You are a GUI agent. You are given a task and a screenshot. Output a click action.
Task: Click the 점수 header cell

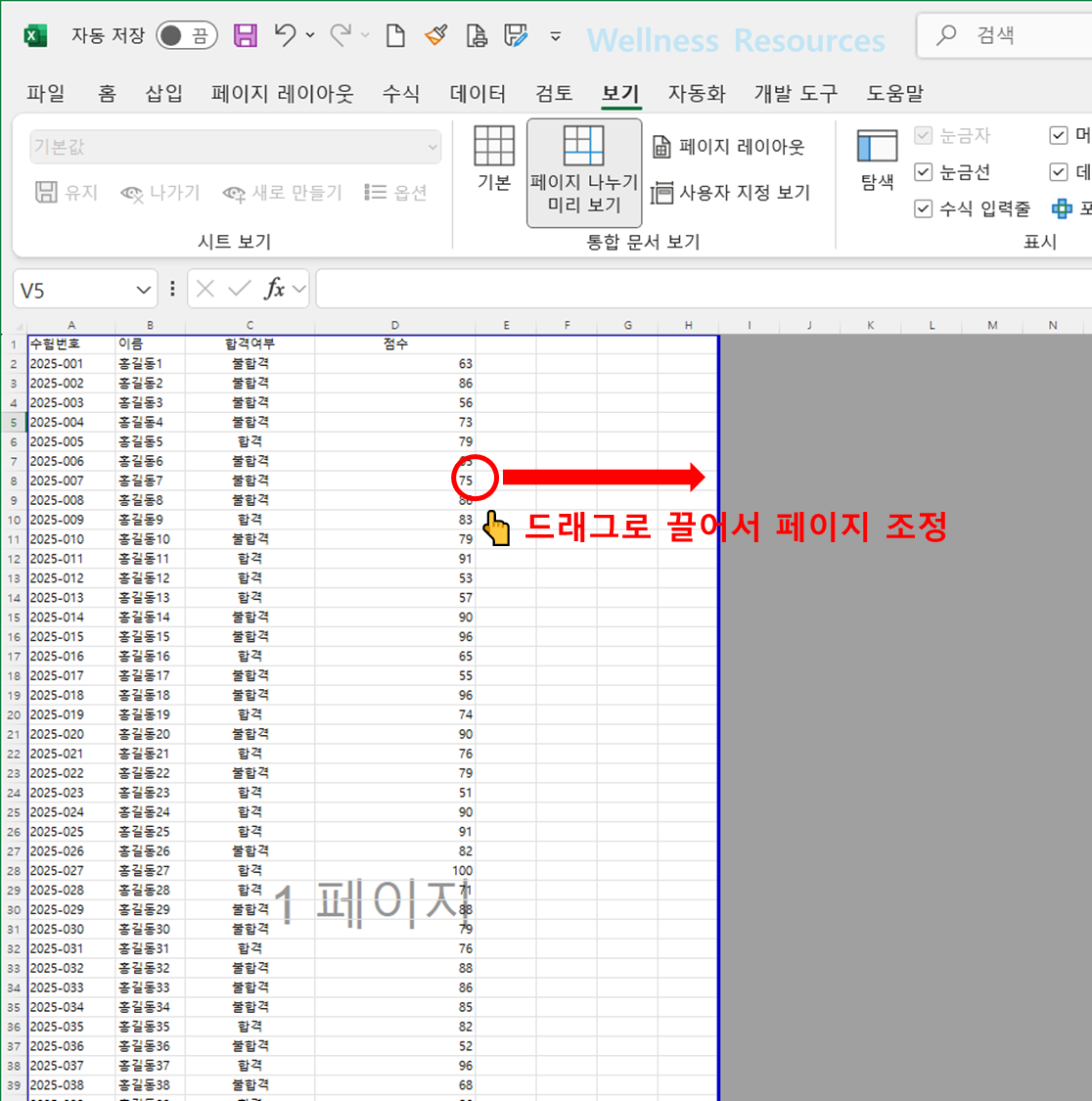(x=394, y=344)
